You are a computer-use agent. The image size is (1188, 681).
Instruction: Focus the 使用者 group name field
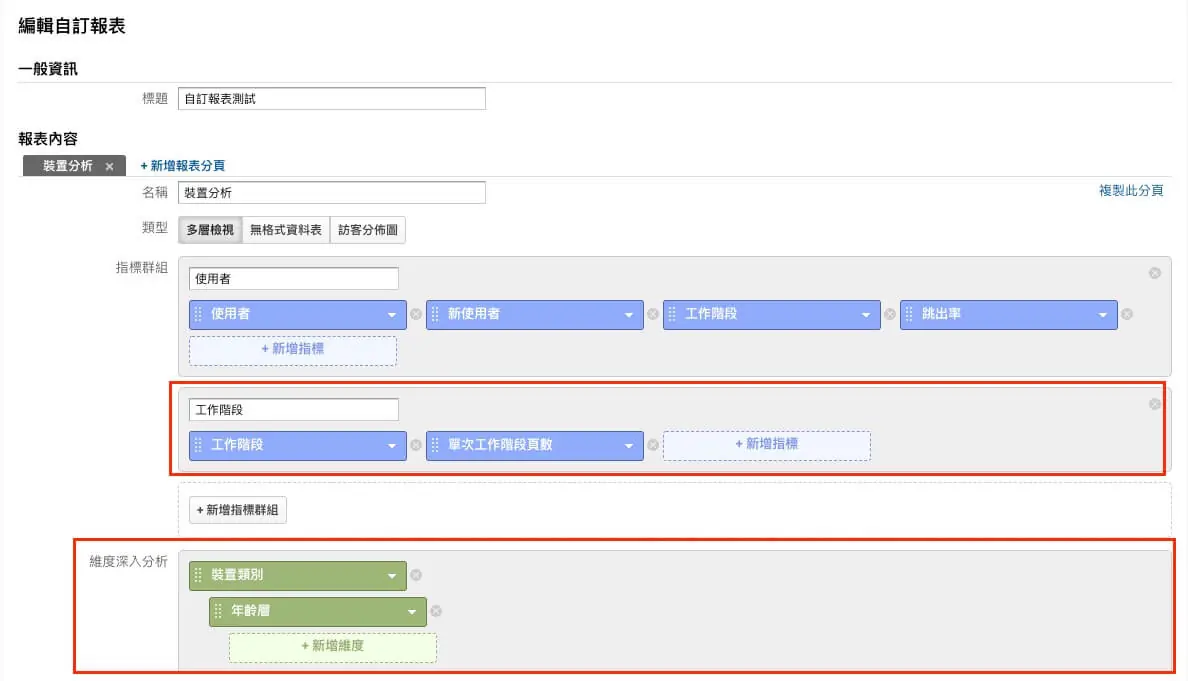click(x=293, y=279)
